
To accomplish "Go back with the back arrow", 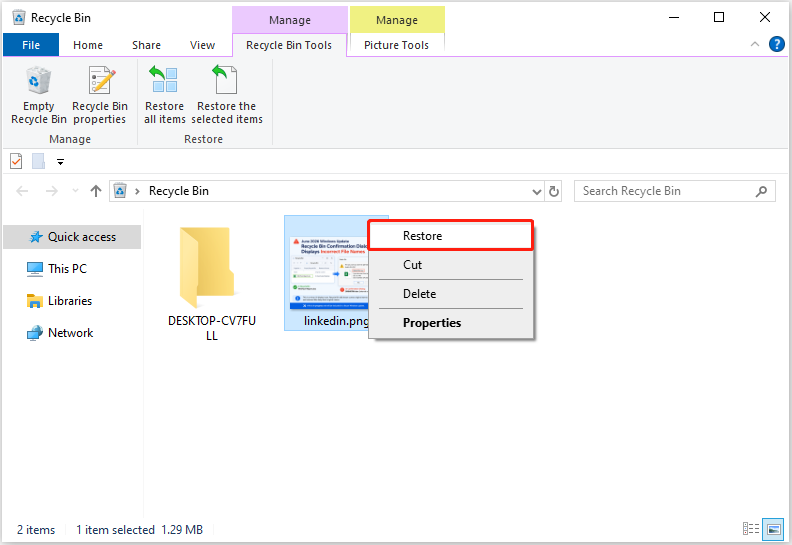I will point(22,191).
